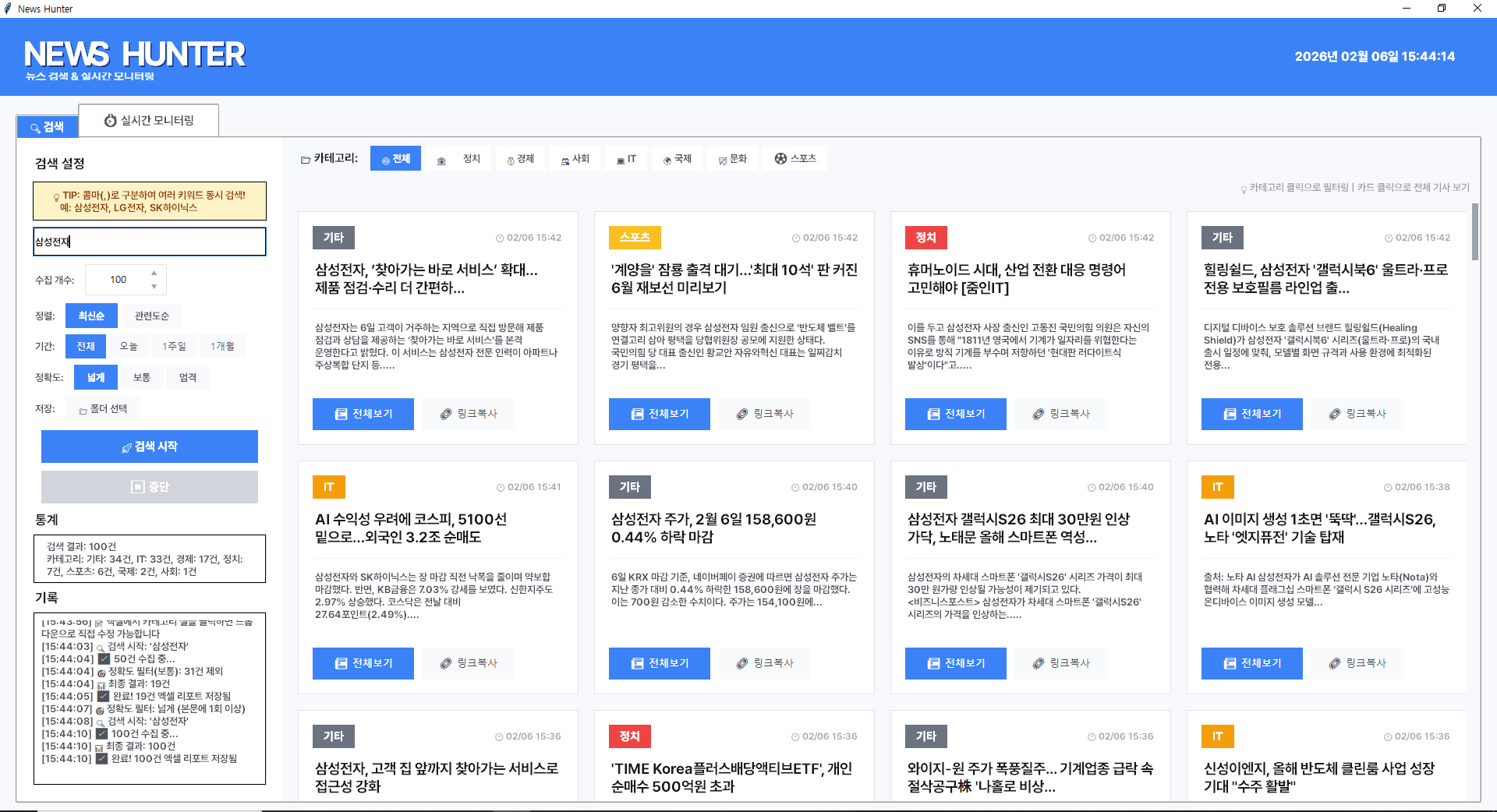
Task: Set period to 전체
Action: 86,346
